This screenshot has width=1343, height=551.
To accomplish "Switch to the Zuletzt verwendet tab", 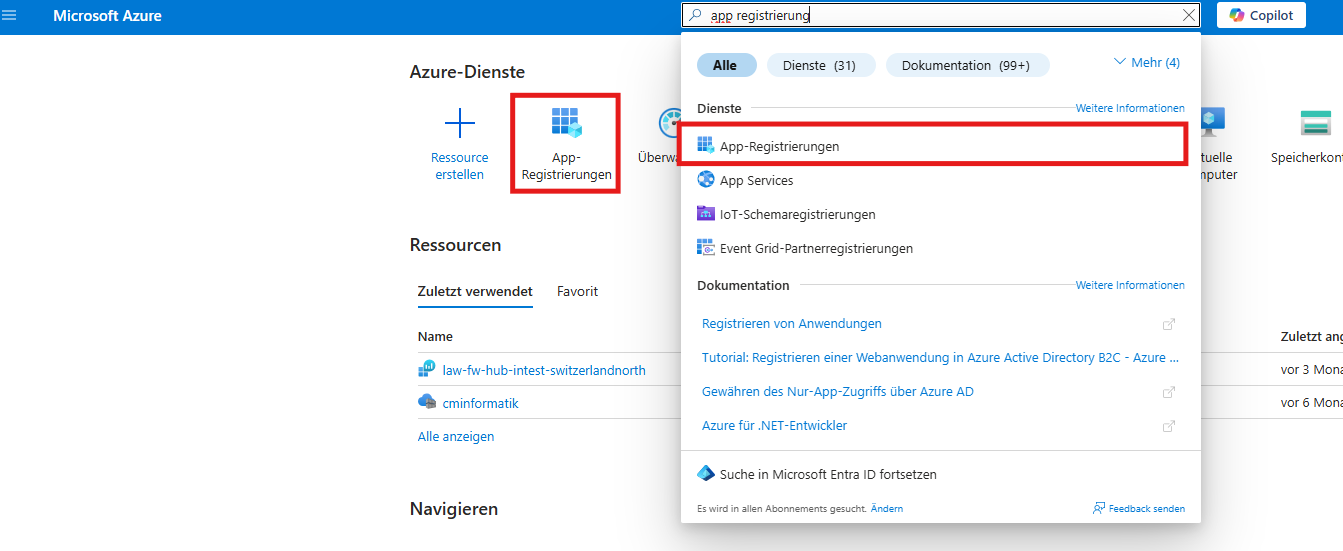I will pyautogui.click(x=475, y=291).
